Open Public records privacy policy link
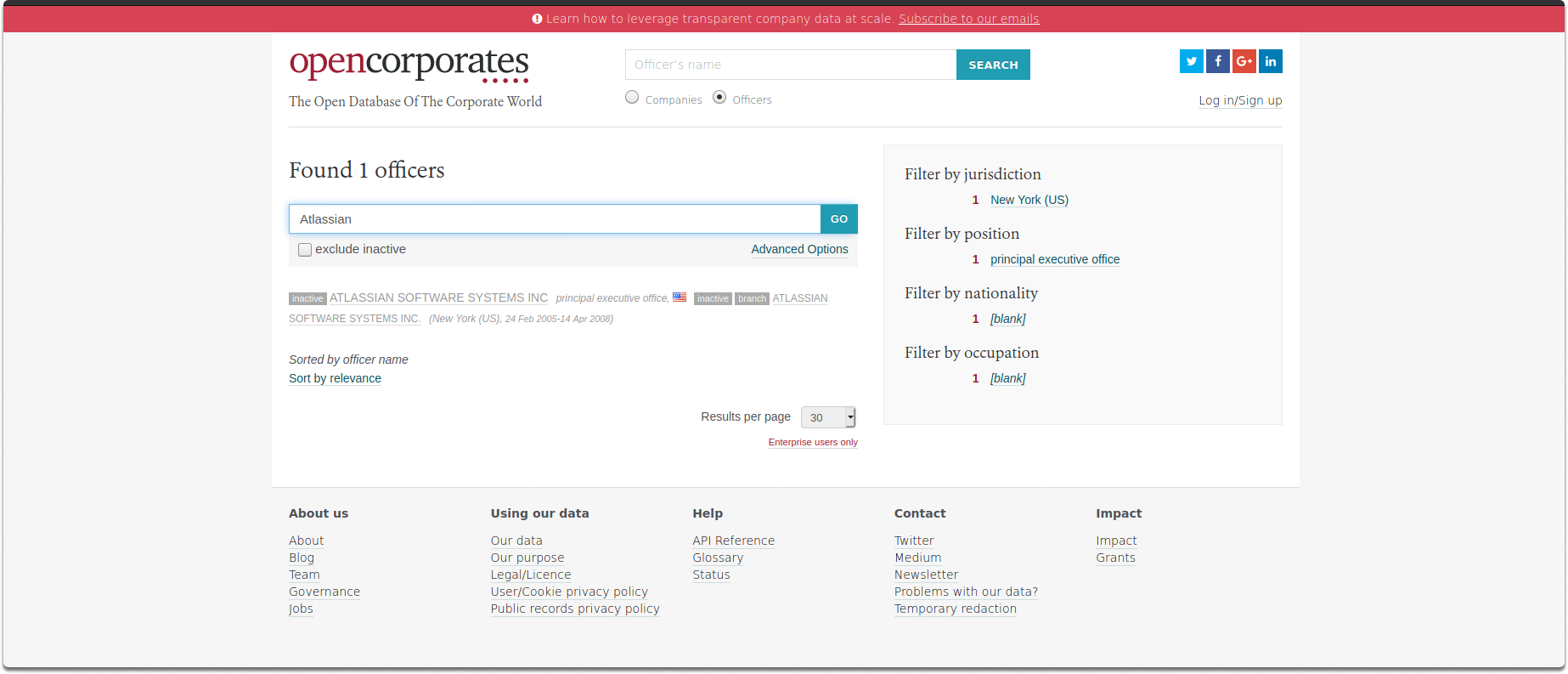 (575, 609)
